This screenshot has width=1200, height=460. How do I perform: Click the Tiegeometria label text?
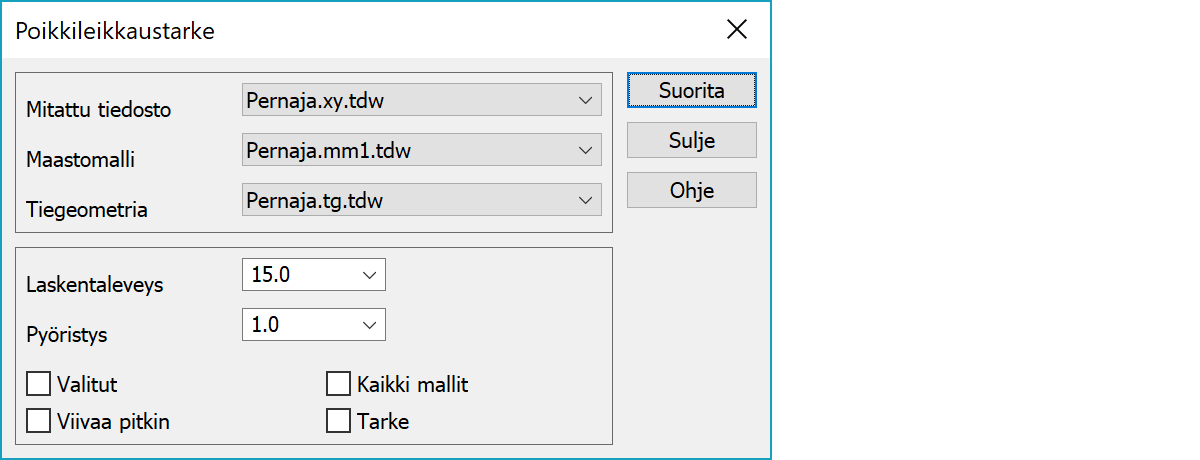pyautogui.click(x=87, y=210)
